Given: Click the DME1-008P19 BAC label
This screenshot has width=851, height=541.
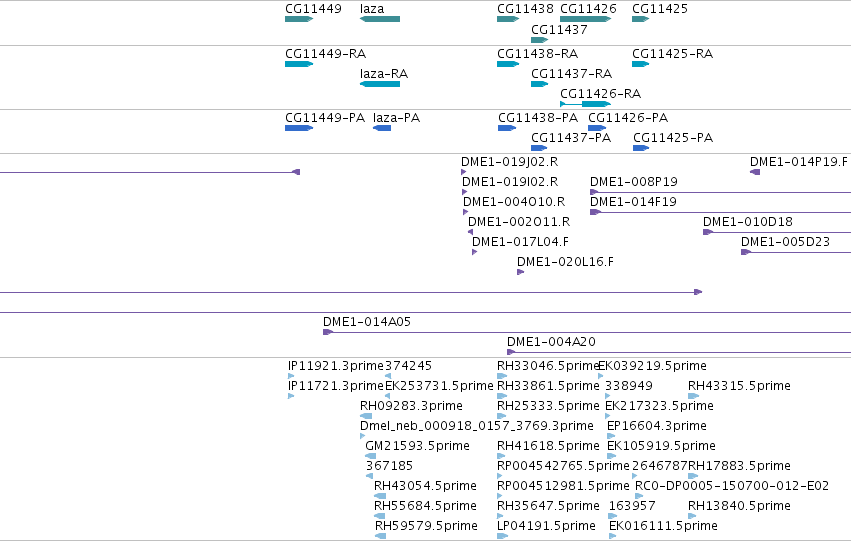Looking at the screenshot, I should tap(634, 182).
